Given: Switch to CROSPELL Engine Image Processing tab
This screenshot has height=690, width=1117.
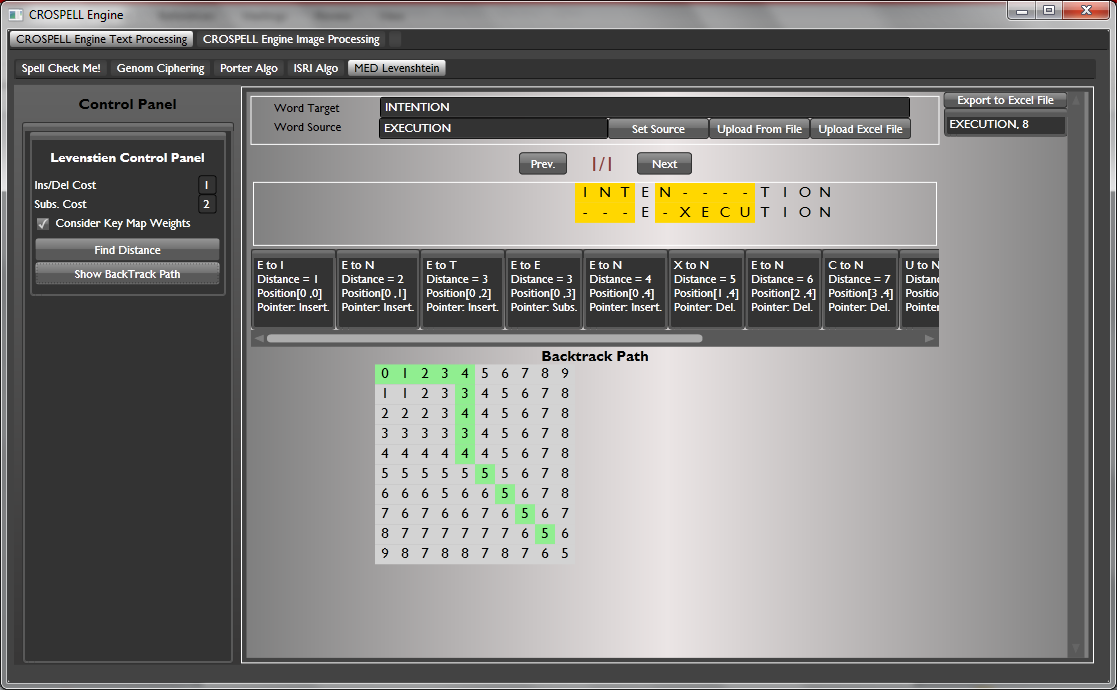Looking at the screenshot, I should (x=291, y=39).
